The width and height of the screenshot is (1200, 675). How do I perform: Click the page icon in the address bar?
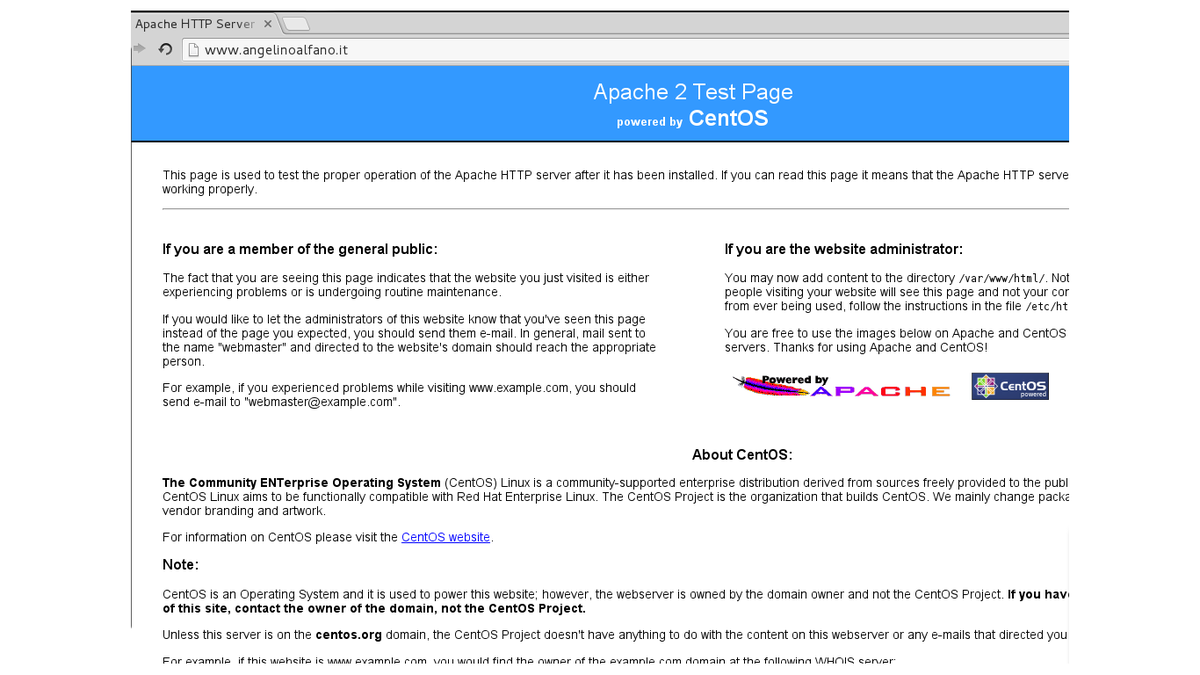point(194,50)
